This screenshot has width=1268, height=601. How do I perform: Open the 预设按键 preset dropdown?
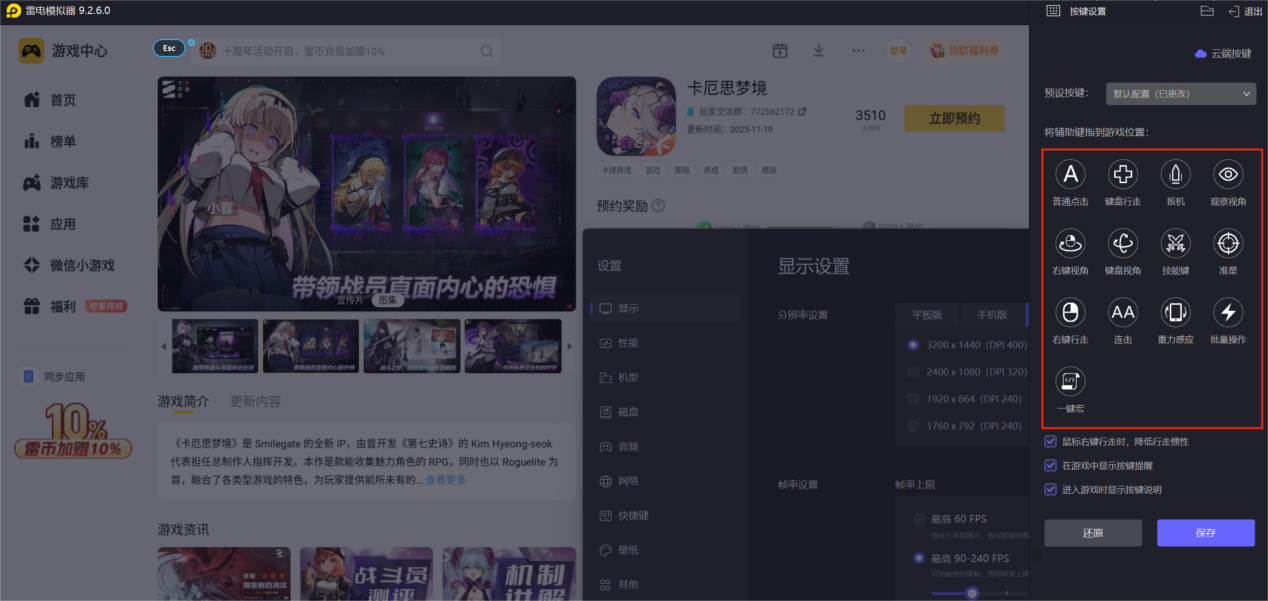coord(1181,93)
